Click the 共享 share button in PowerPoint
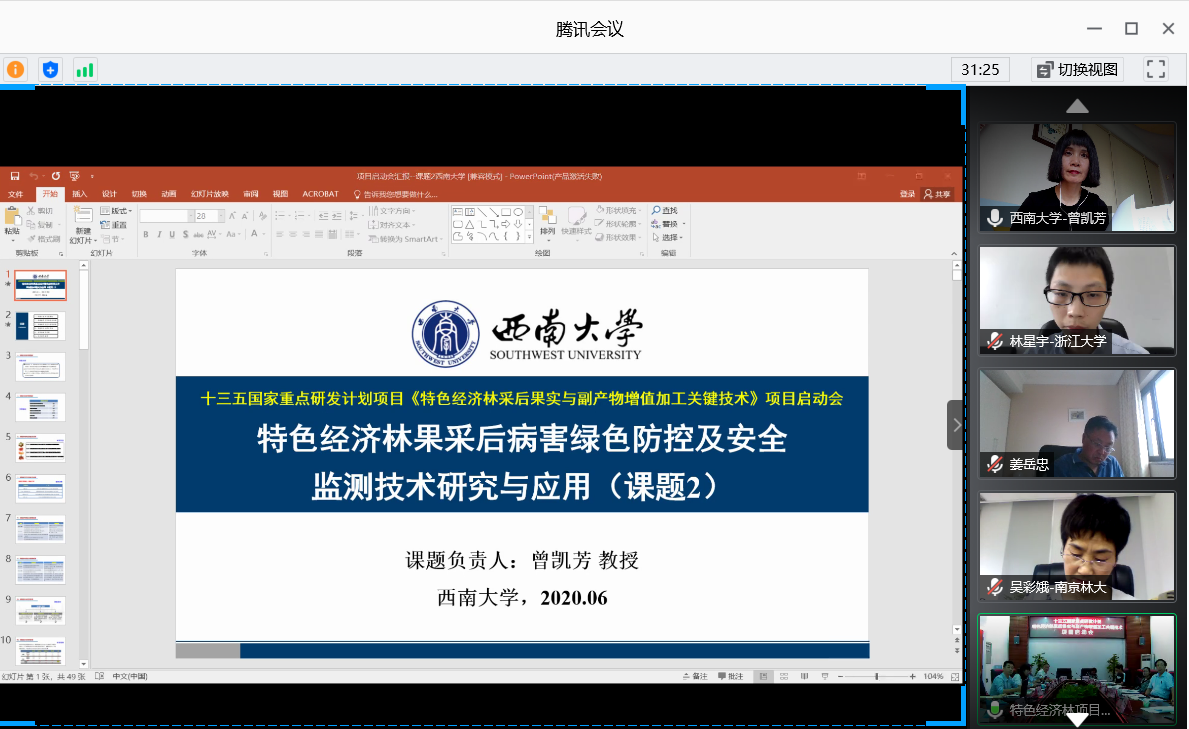 (938, 194)
